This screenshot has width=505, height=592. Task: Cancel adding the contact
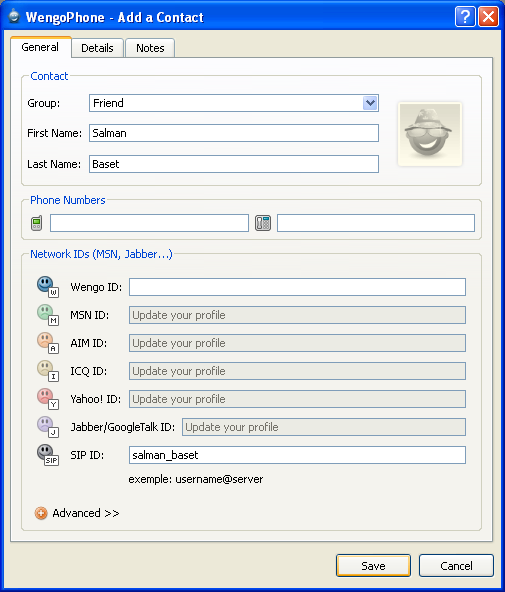[x=456, y=566]
